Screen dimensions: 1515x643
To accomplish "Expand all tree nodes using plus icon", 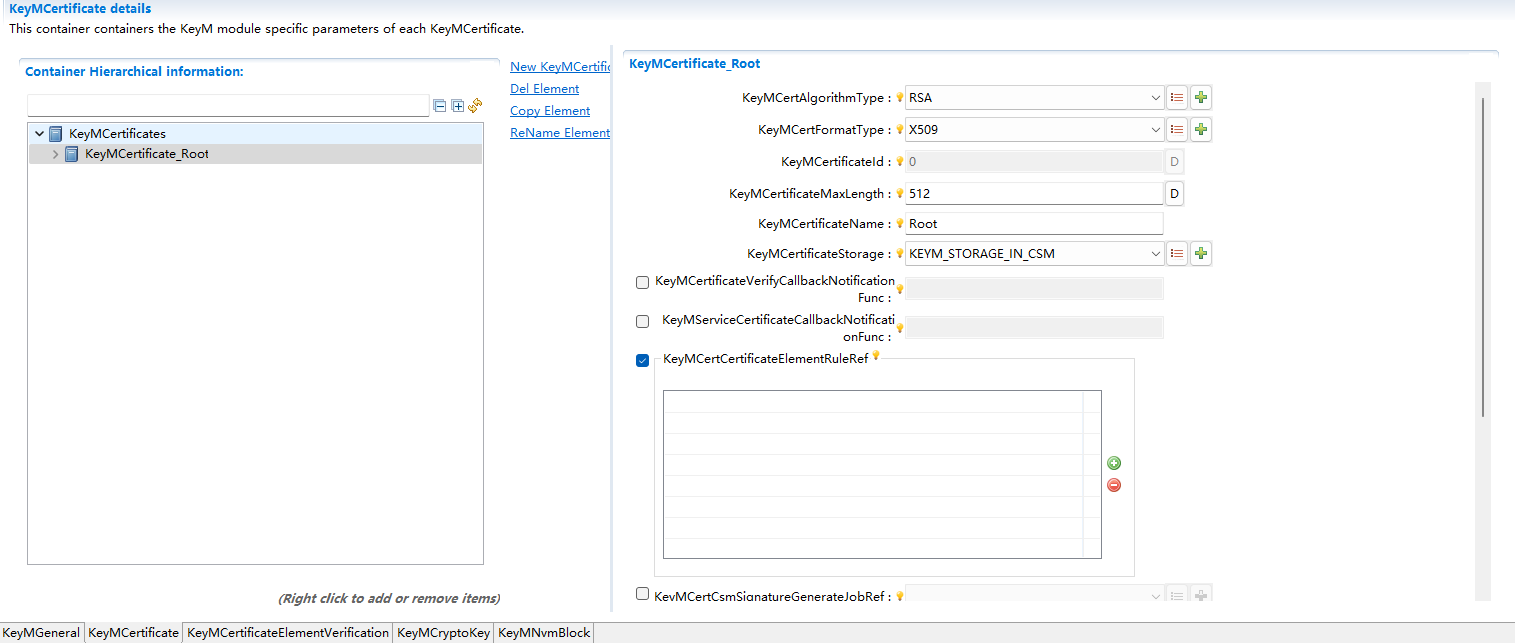I will pos(457,105).
